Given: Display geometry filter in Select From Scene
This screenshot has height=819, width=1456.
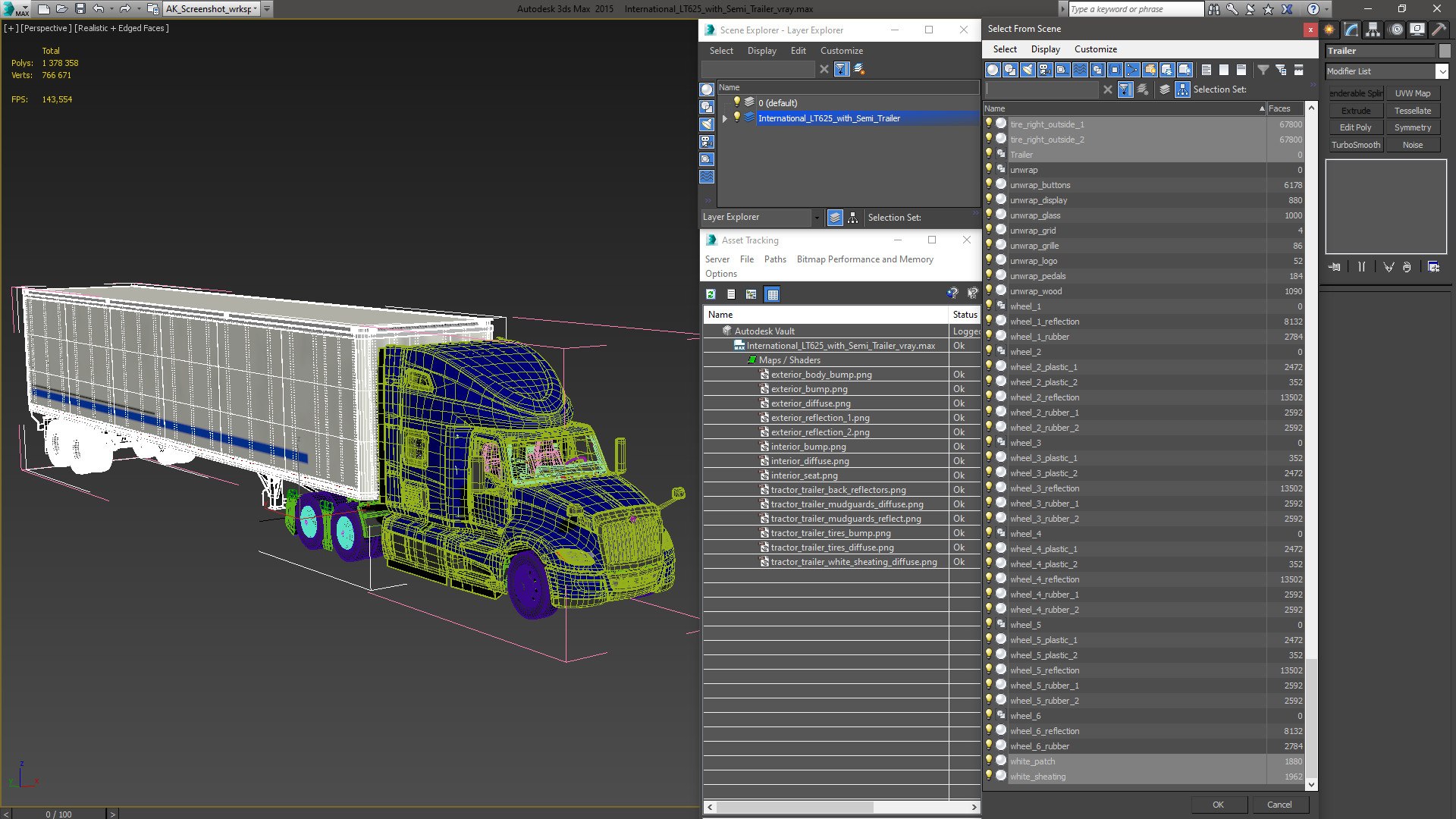Looking at the screenshot, I should click(993, 70).
